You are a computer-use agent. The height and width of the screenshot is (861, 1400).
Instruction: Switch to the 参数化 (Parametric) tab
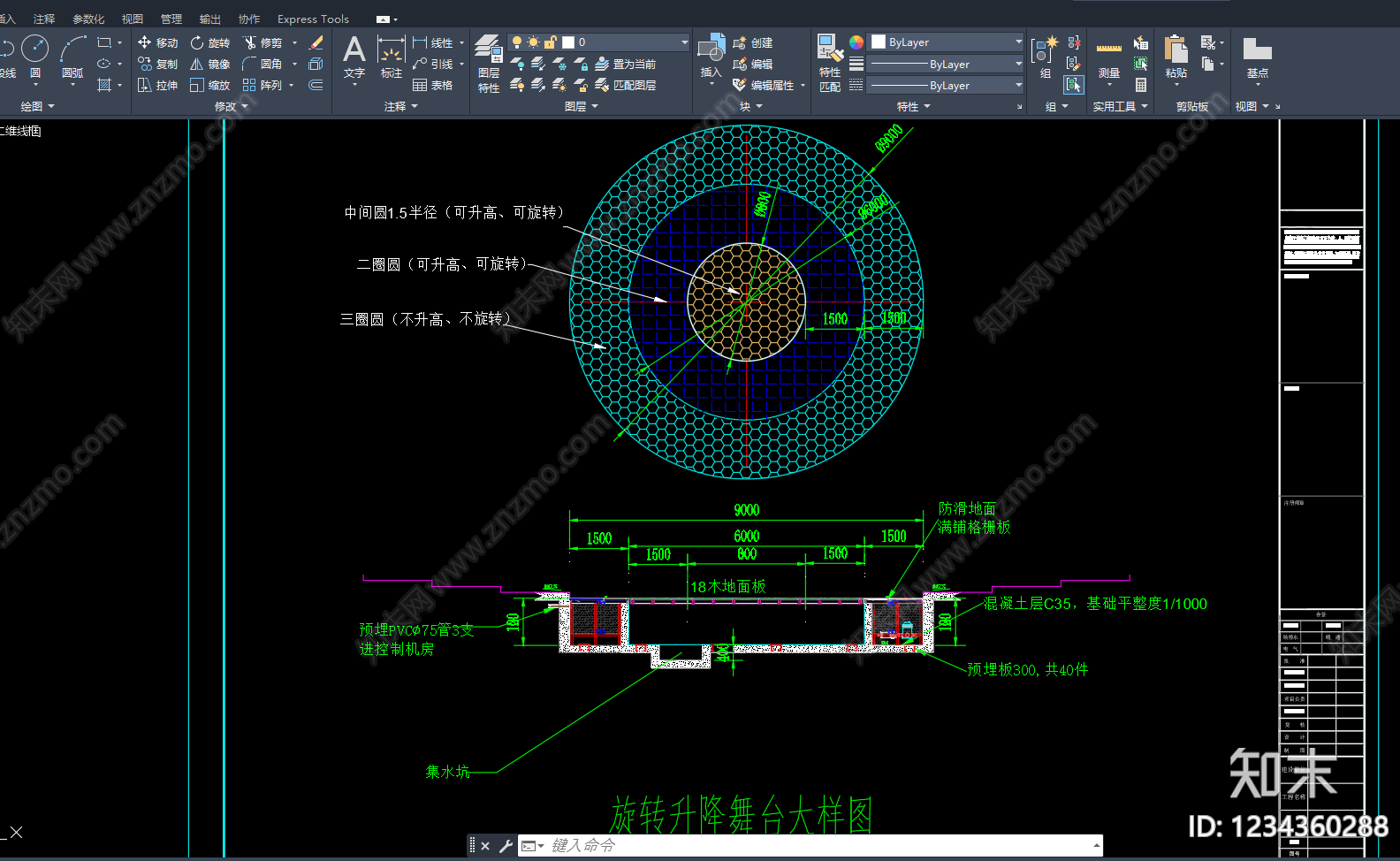point(88,19)
